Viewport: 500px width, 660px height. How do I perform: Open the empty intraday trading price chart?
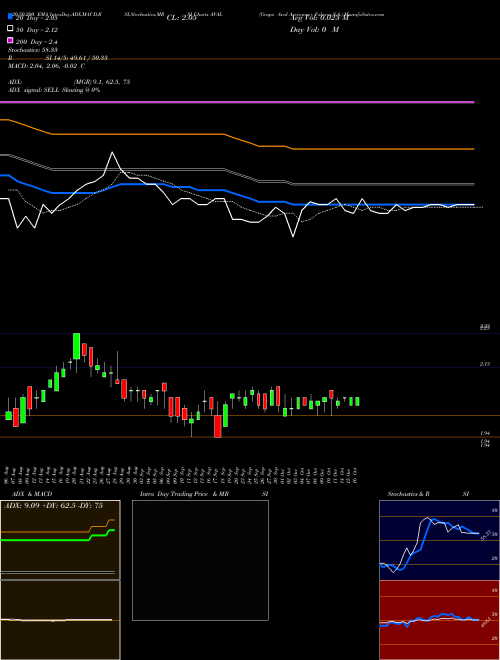click(x=200, y=560)
